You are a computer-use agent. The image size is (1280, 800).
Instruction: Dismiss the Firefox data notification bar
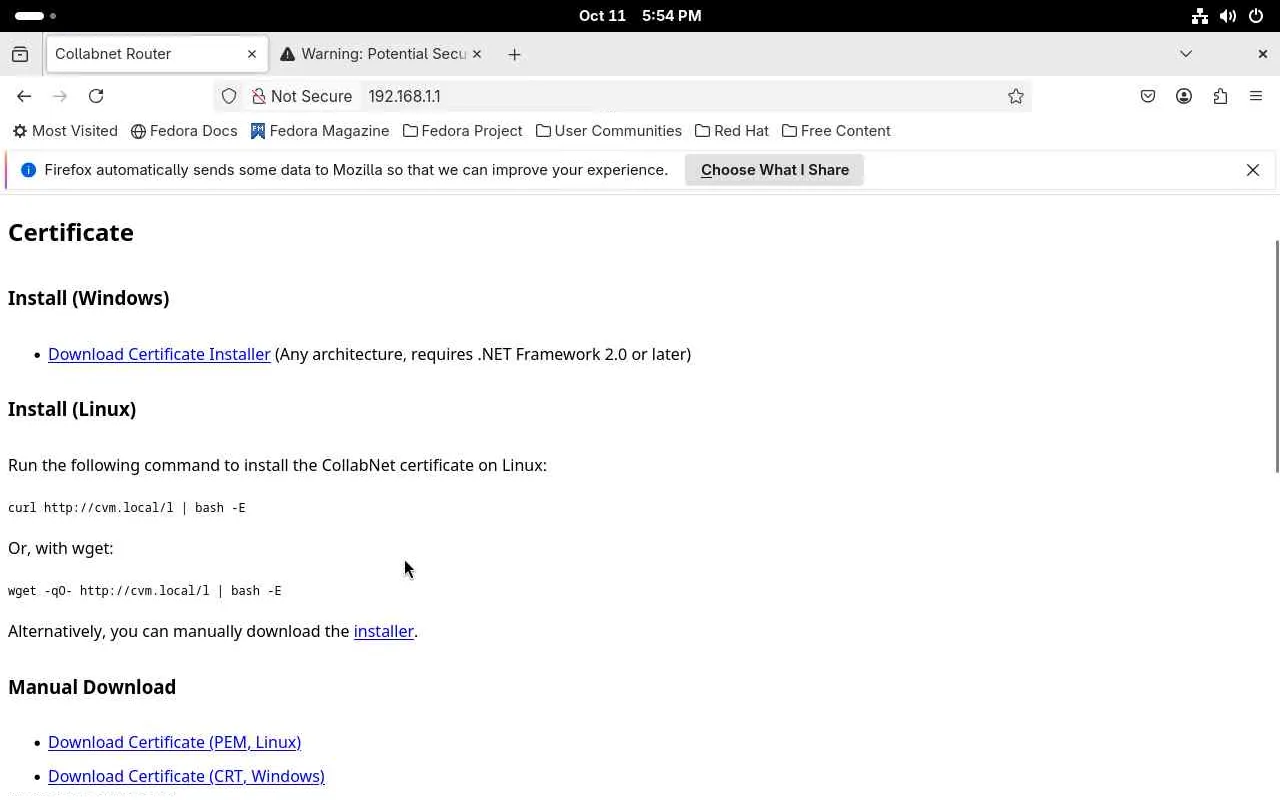1253,170
